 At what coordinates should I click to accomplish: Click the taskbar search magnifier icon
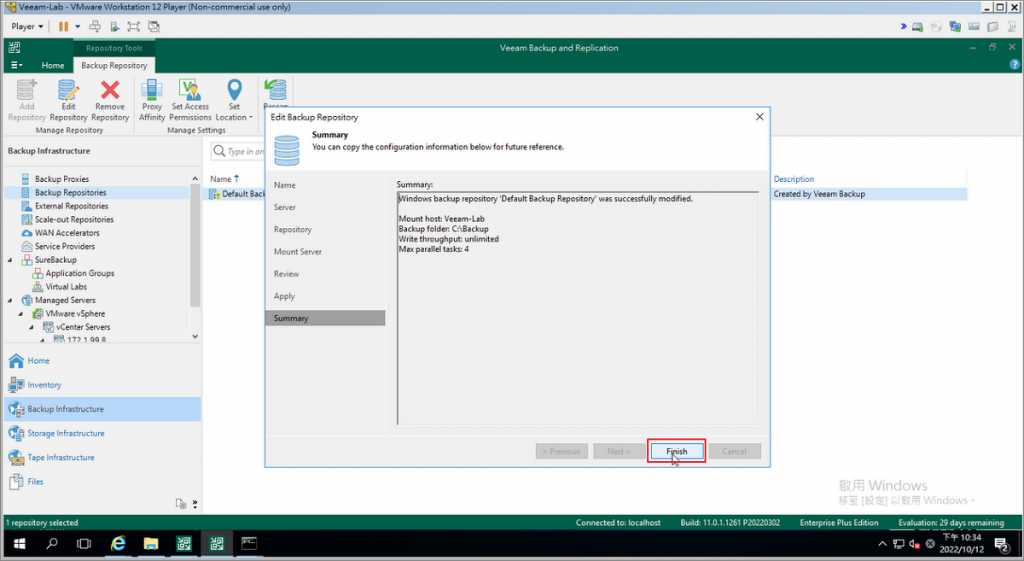click(52, 543)
